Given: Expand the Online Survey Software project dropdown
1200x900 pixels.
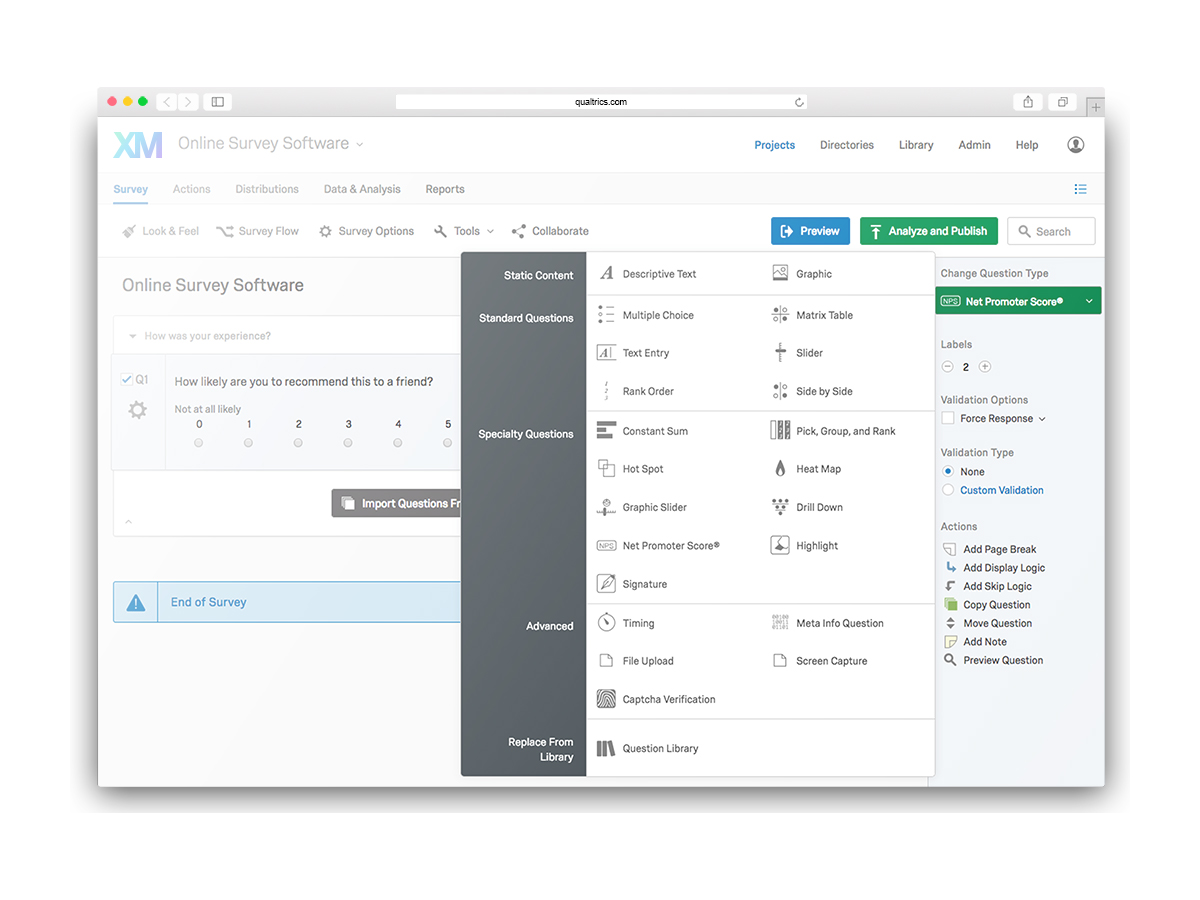Looking at the screenshot, I should 360,145.
